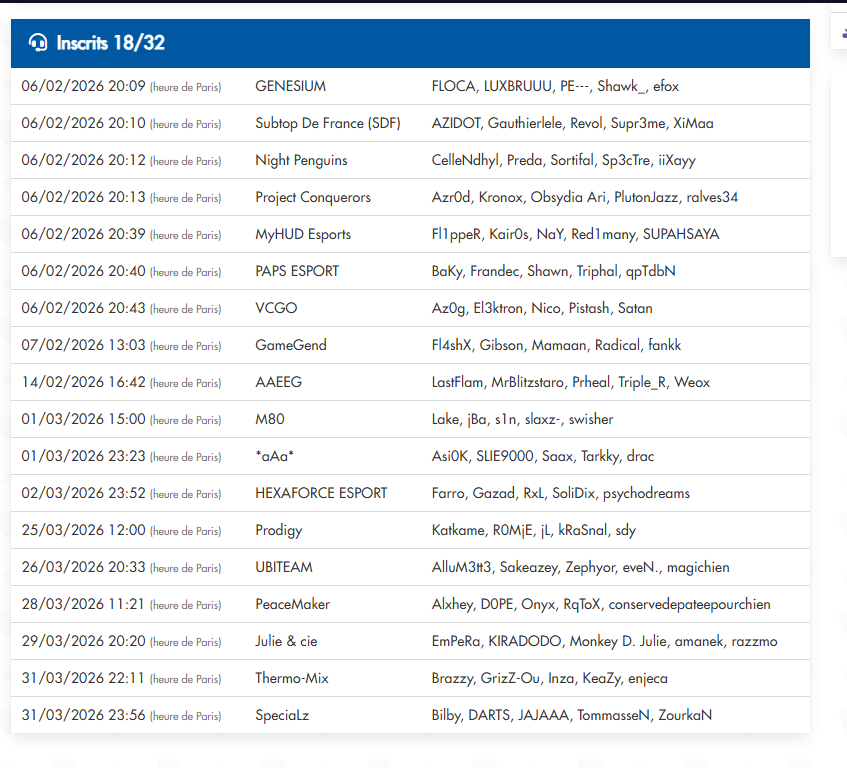Click the date 28/03/2026 11:21
The image size is (847, 768).
(83, 604)
